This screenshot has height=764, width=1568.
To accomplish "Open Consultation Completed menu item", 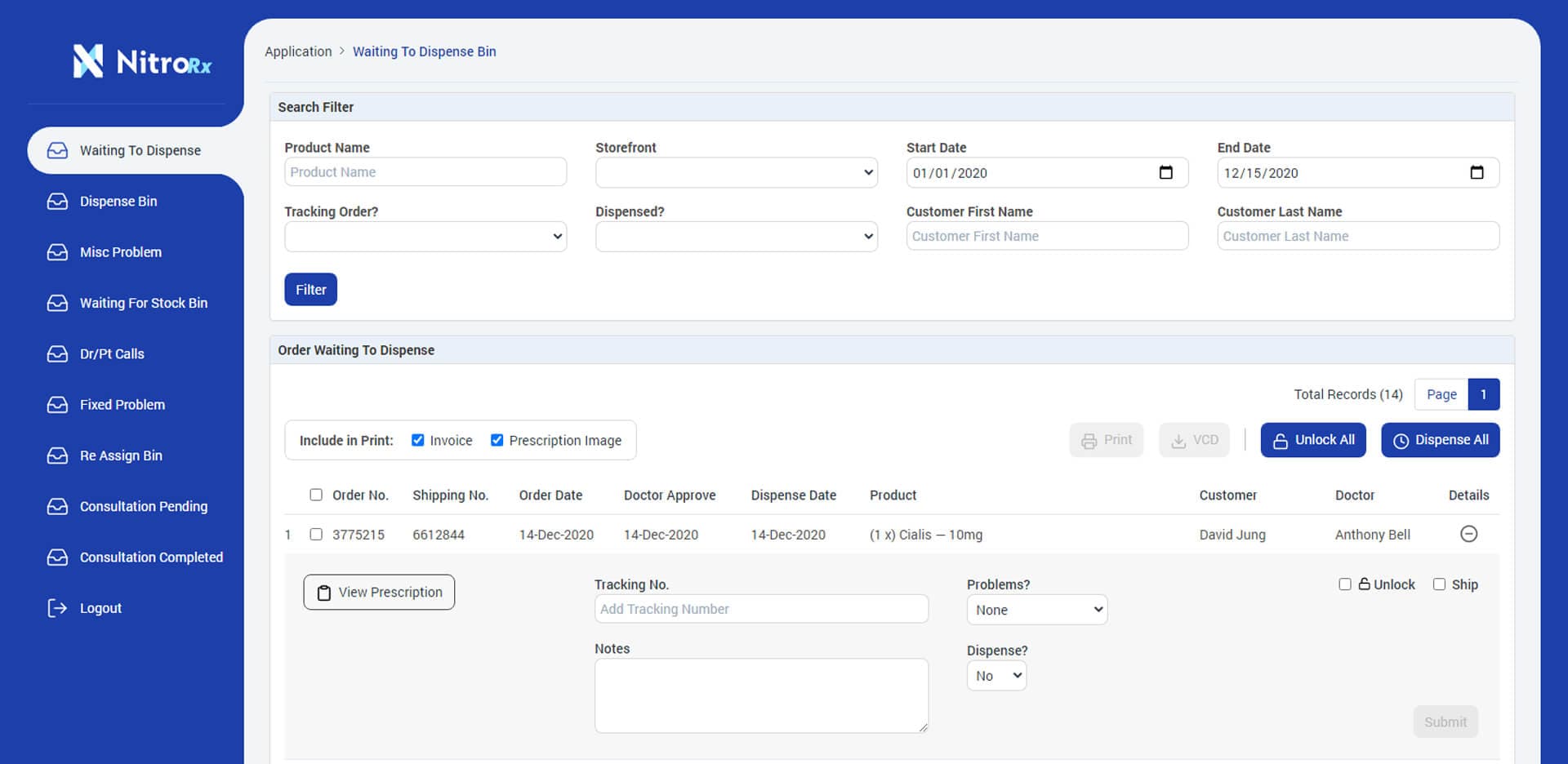I will pyautogui.click(x=151, y=557).
